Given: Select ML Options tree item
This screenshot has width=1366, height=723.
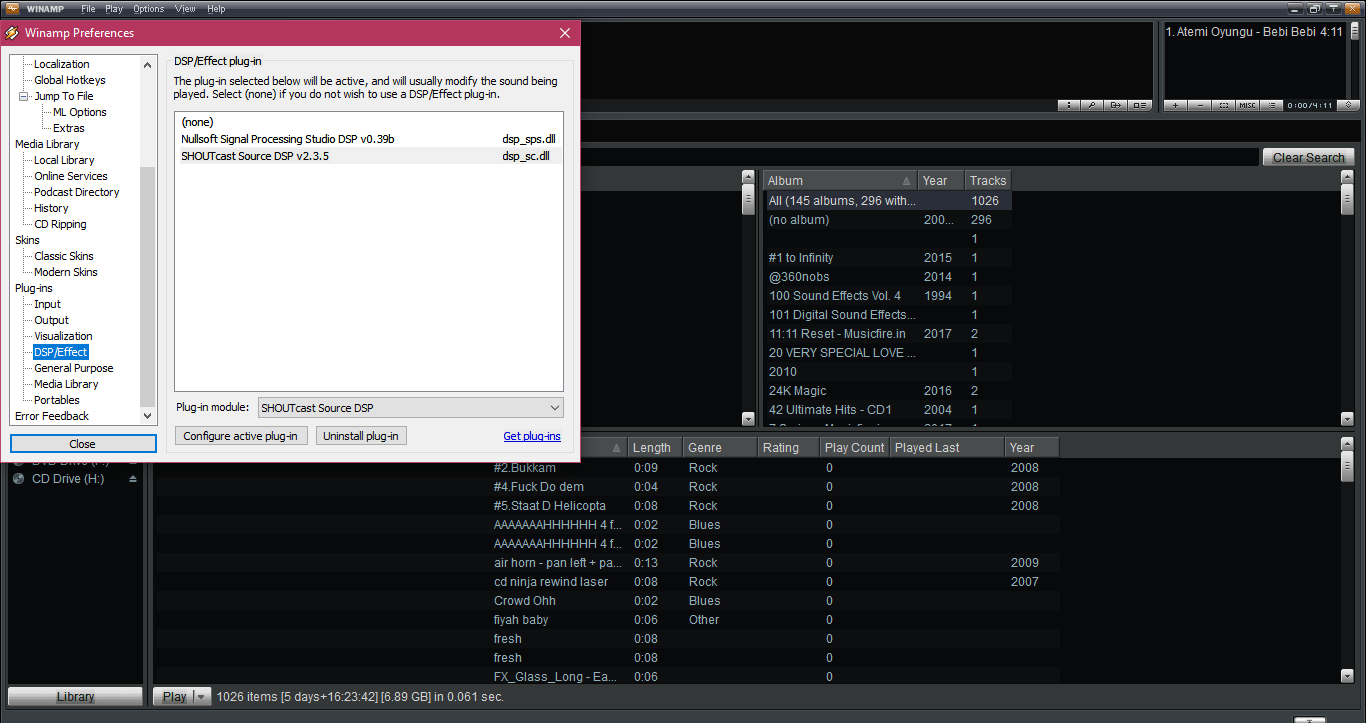Looking at the screenshot, I should [x=80, y=112].
